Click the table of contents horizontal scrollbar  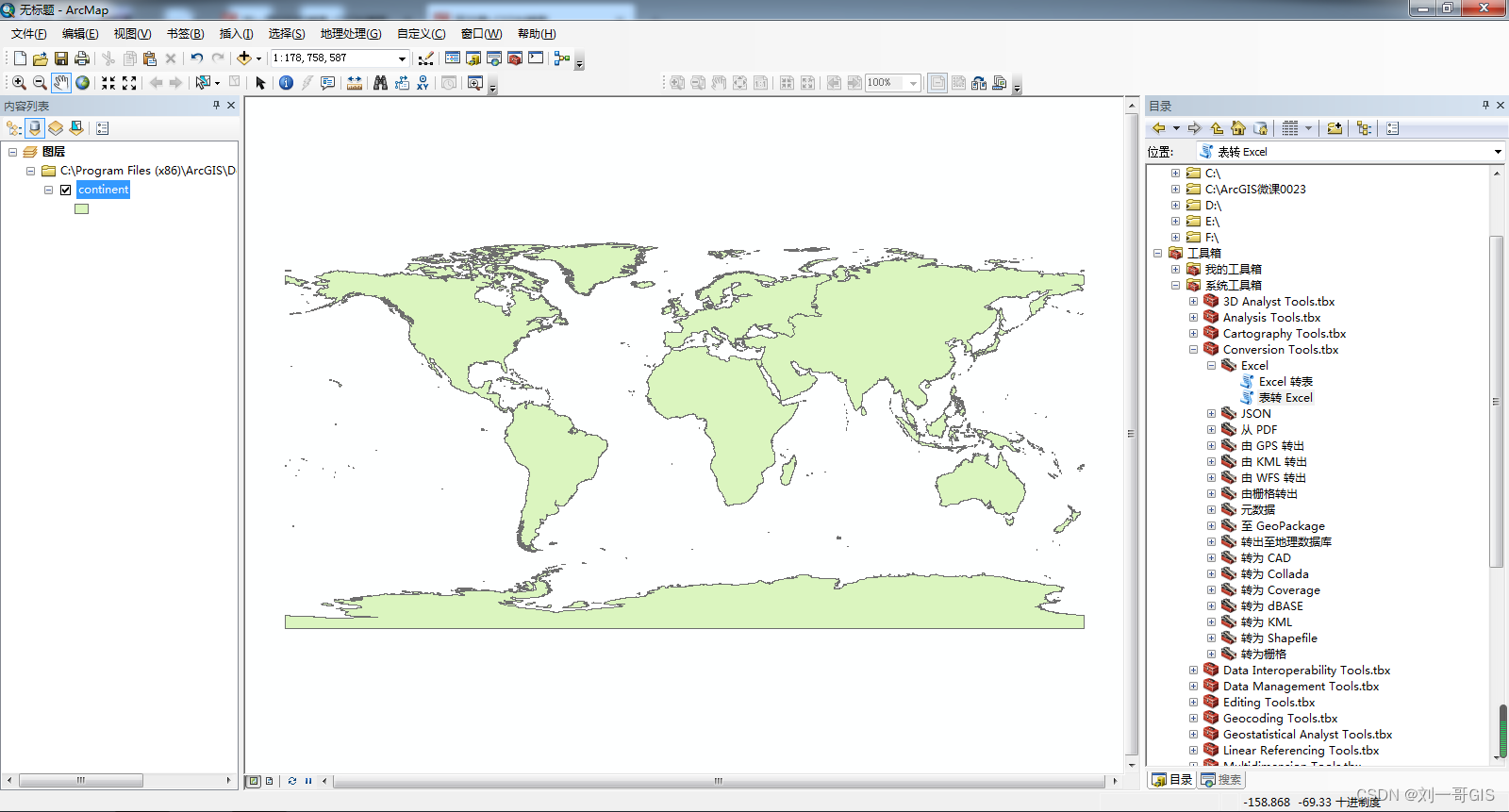(81, 780)
